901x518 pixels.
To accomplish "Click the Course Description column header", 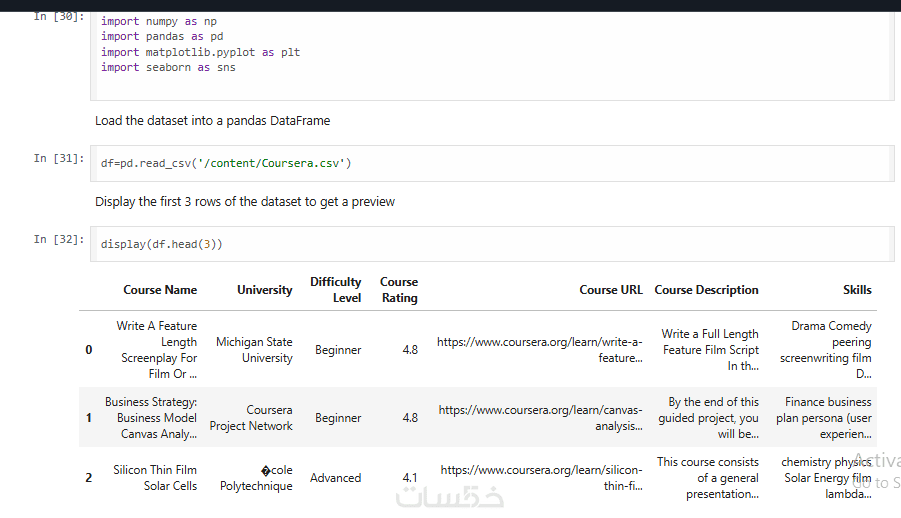I will tap(706, 290).
